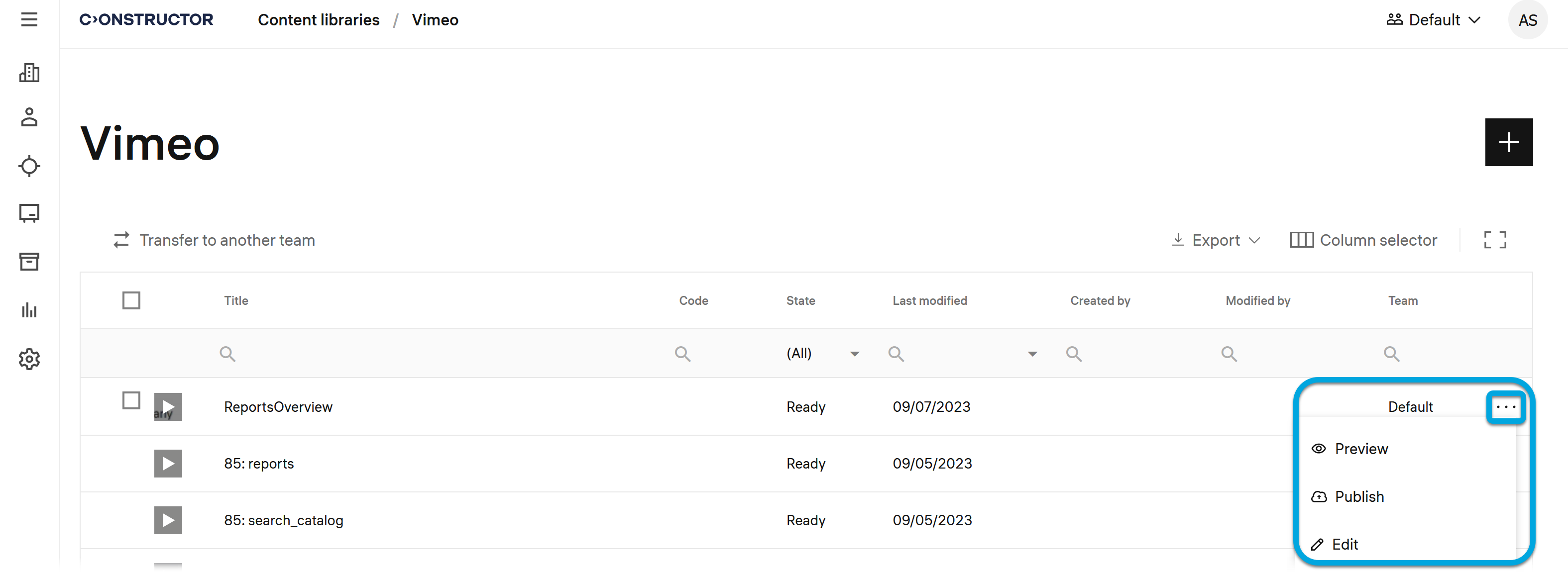Expand the State (All) filter dropdown

coord(854,354)
